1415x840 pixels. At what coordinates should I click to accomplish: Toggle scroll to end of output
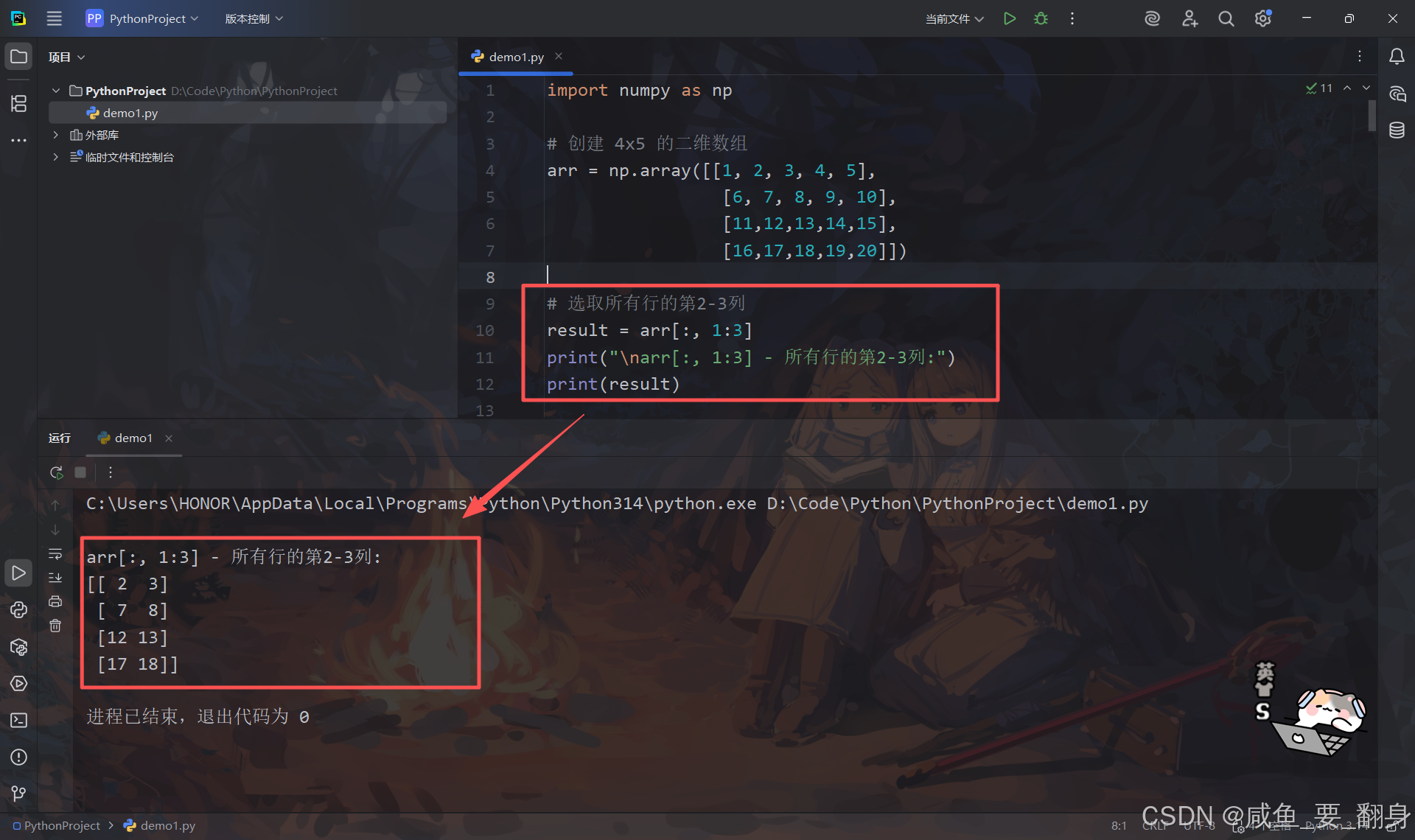pos(55,578)
